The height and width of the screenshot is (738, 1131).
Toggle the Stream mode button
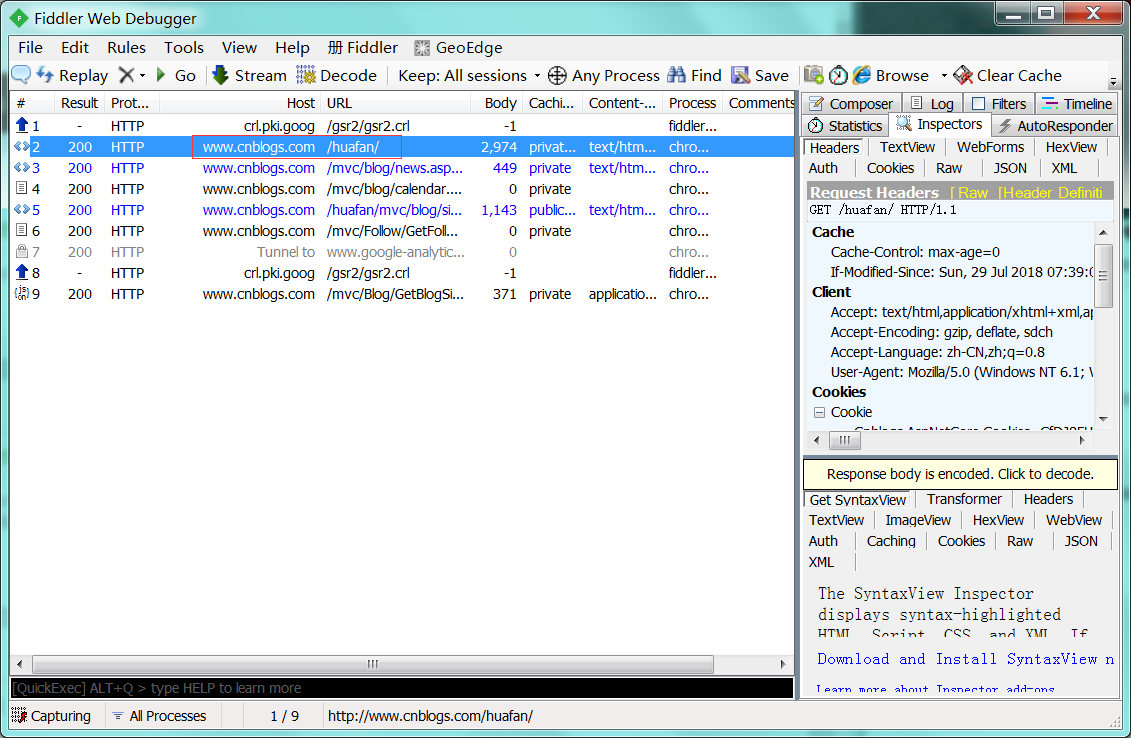249,75
